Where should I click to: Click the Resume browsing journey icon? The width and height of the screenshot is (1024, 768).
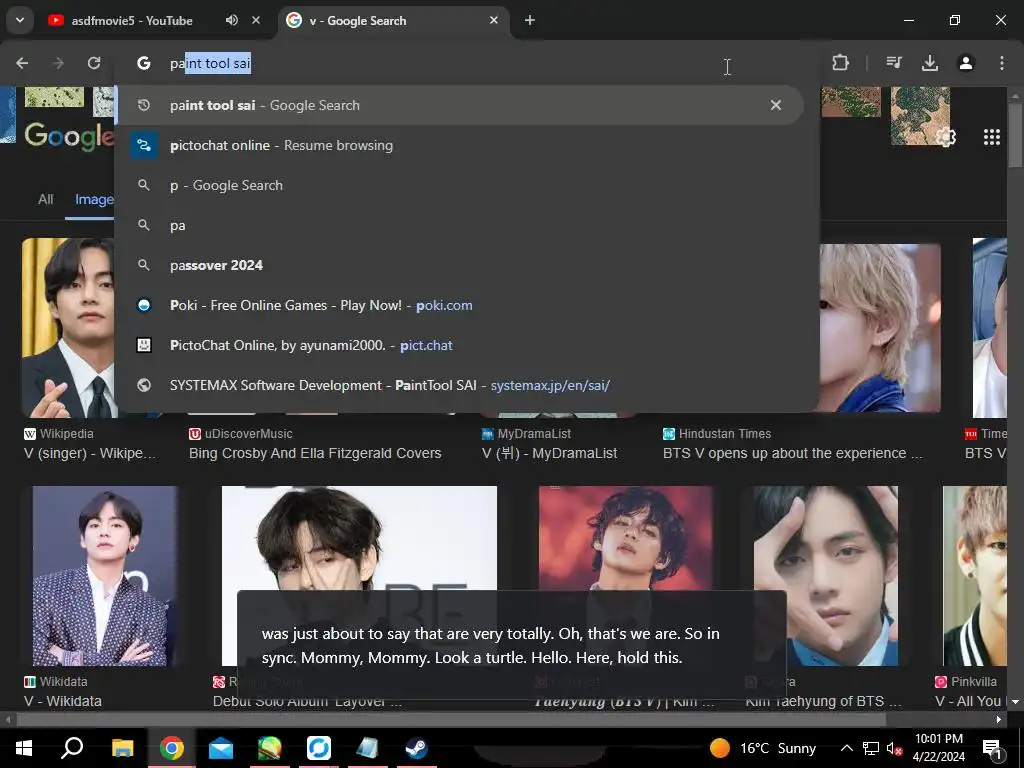(x=144, y=146)
